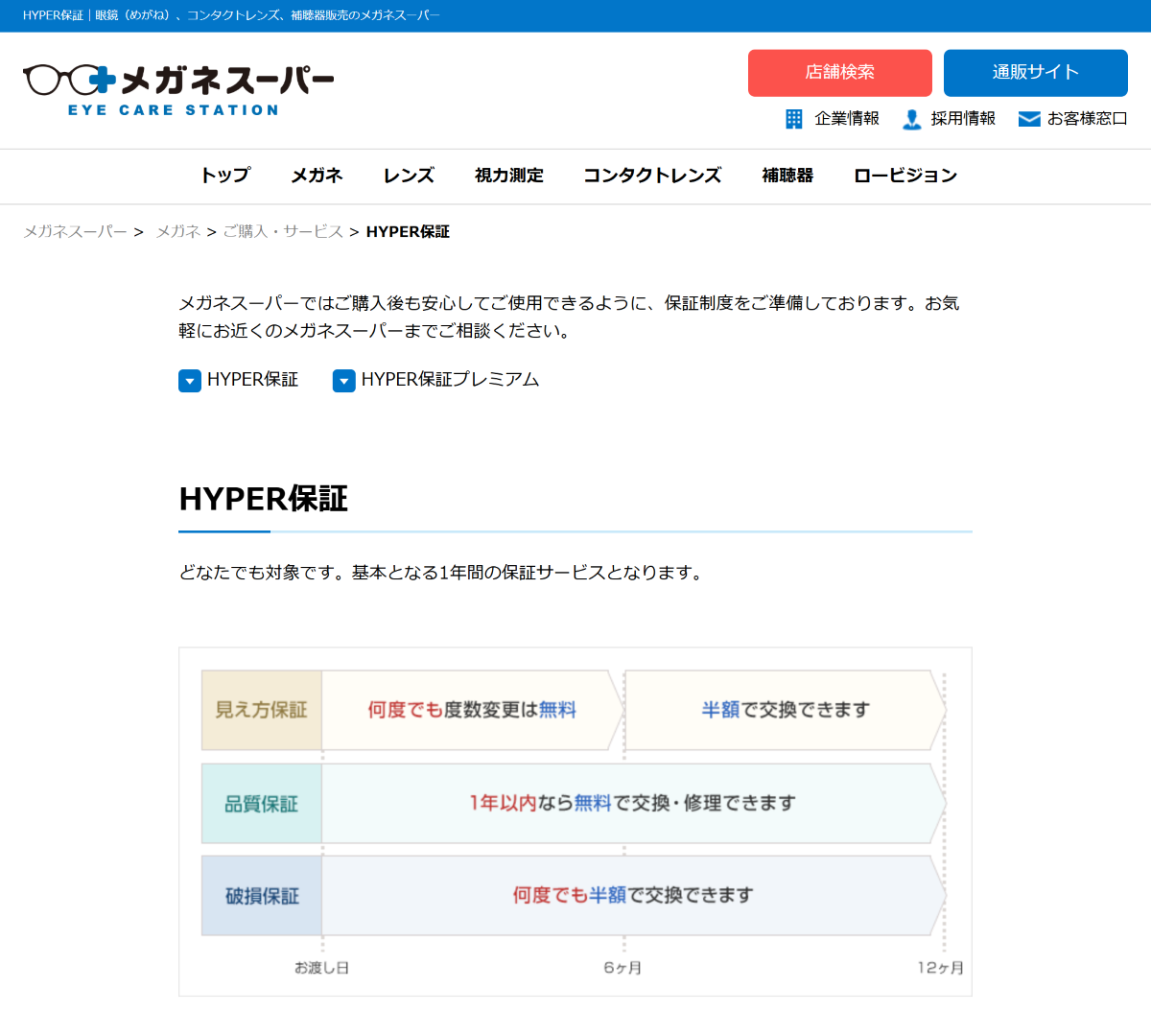Jump to HYPER保証 anchor link

tap(252, 380)
